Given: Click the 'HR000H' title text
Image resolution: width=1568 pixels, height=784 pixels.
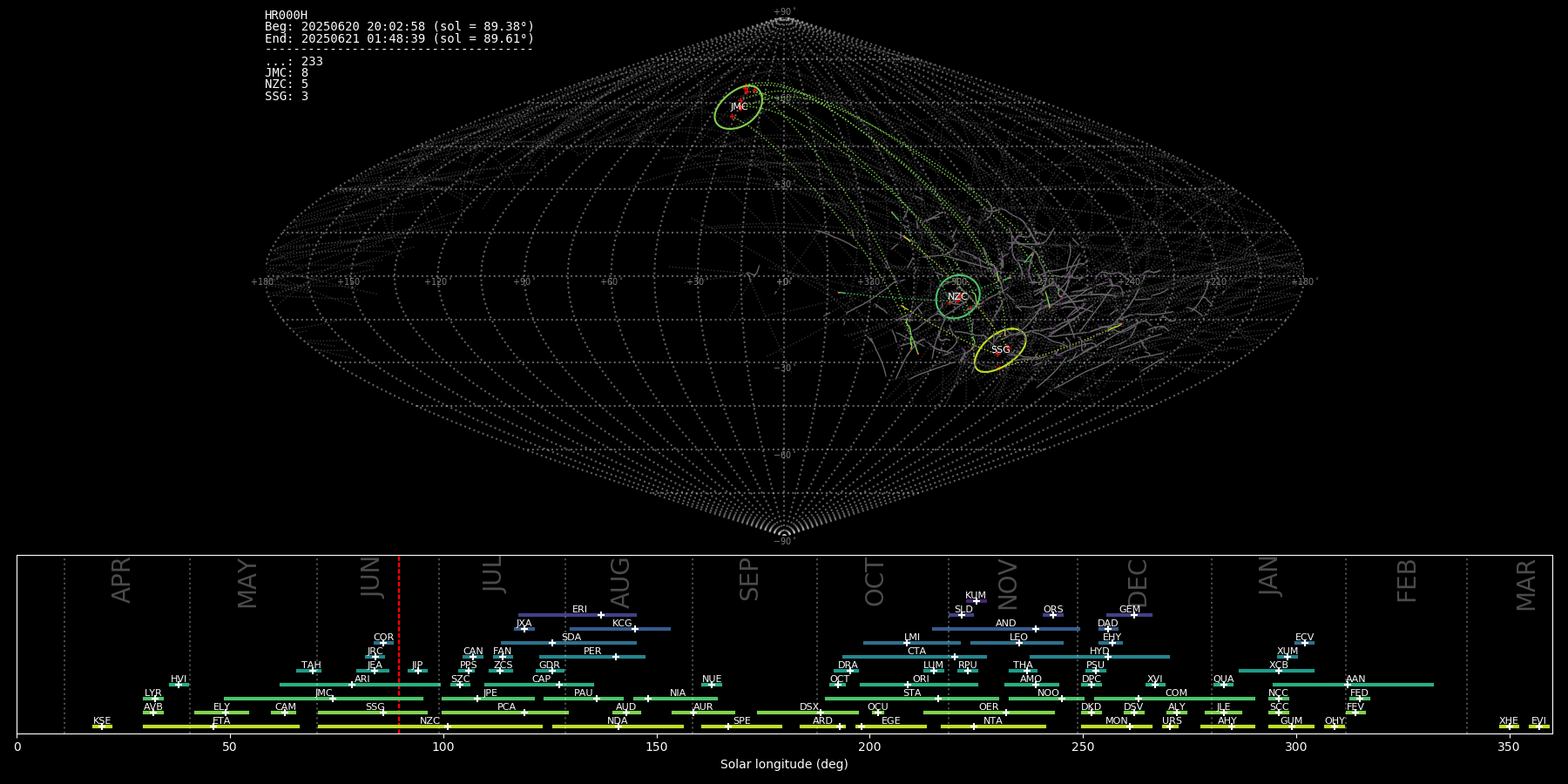Looking at the screenshot, I should click(287, 16).
